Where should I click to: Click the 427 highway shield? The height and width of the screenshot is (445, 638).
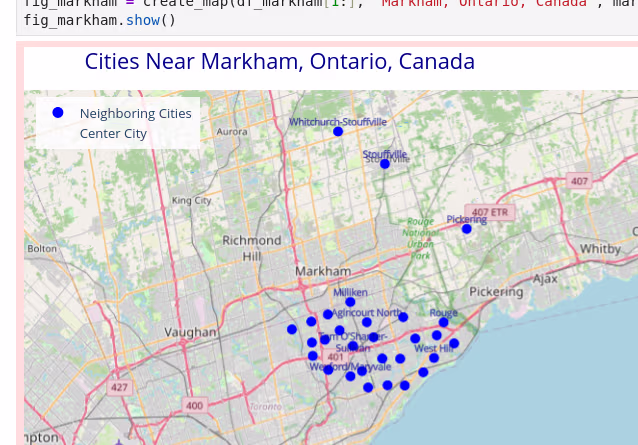point(119,387)
